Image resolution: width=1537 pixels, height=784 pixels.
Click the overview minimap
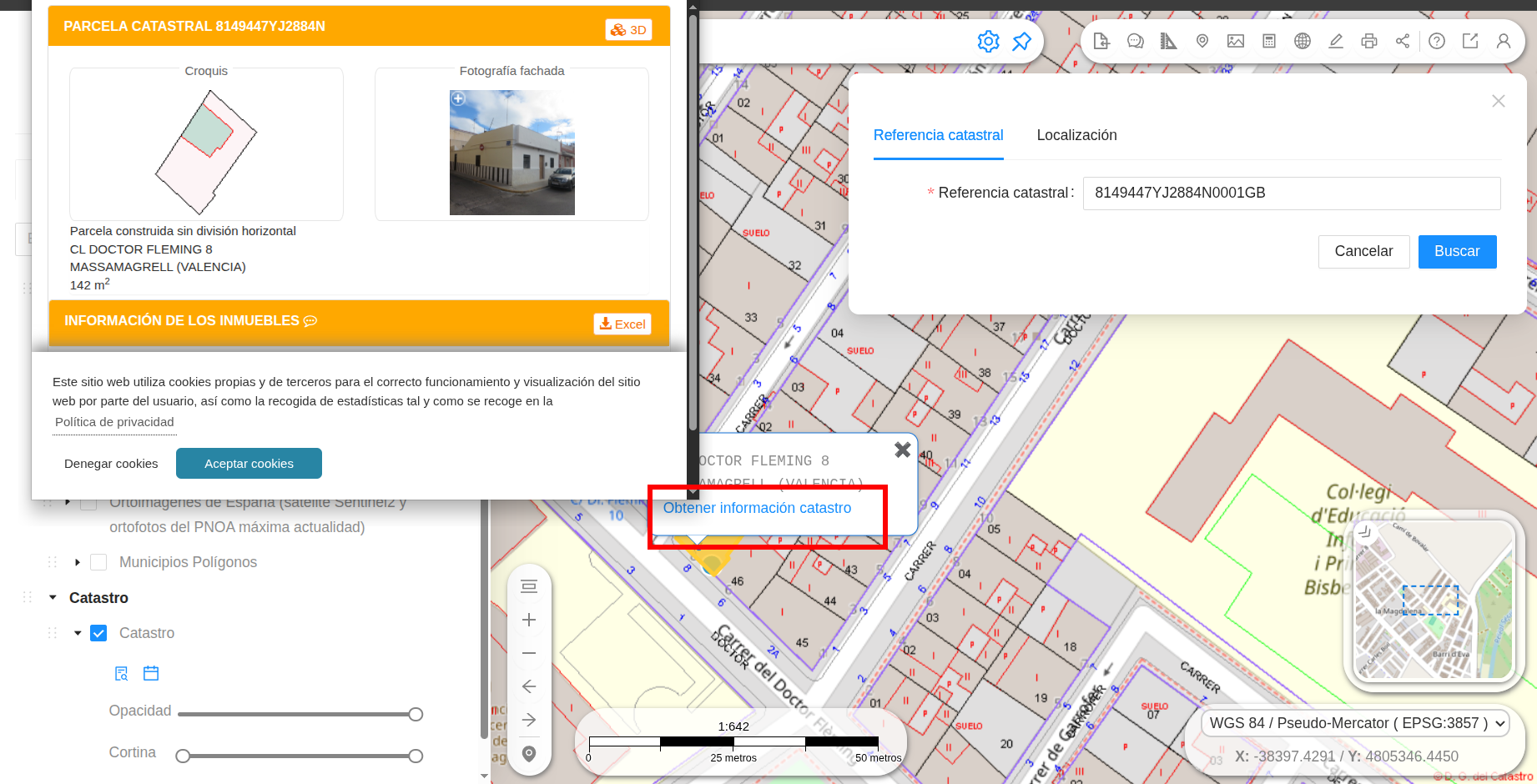[1434, 600]
